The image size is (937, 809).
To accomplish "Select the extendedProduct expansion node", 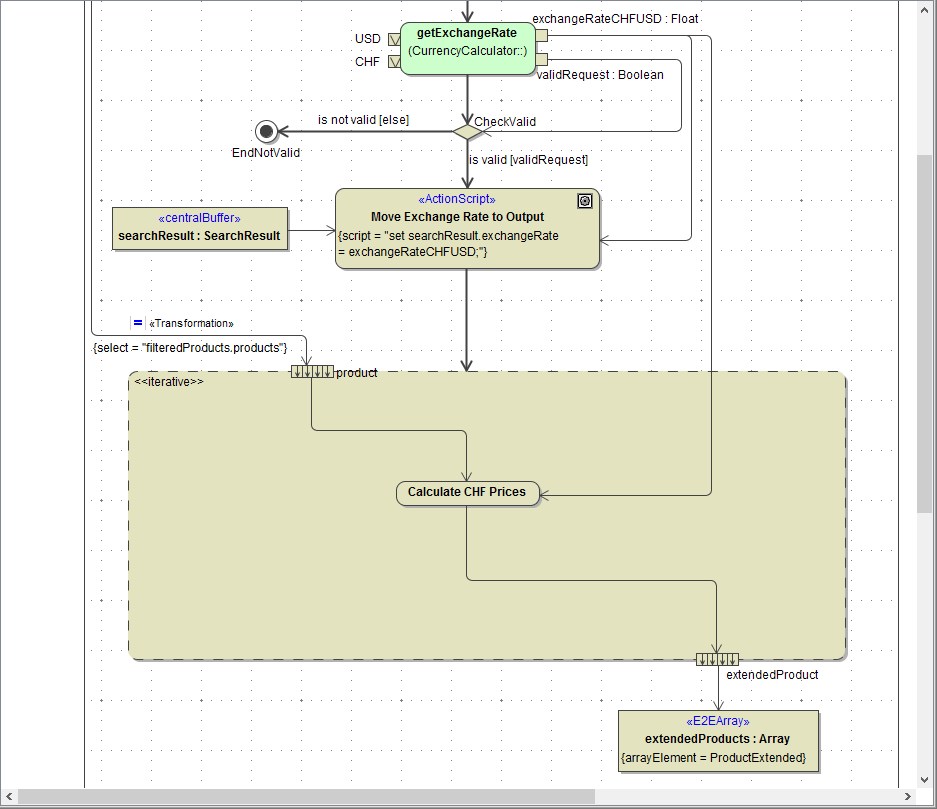I will [x=716, y=658].
